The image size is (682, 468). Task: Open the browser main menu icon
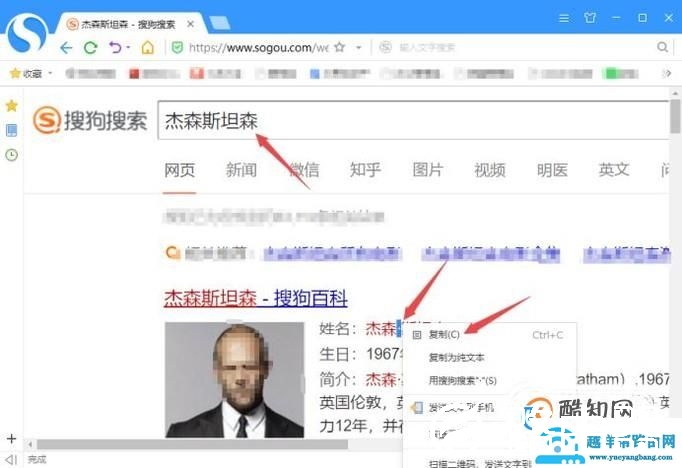[x=564, y=18]
